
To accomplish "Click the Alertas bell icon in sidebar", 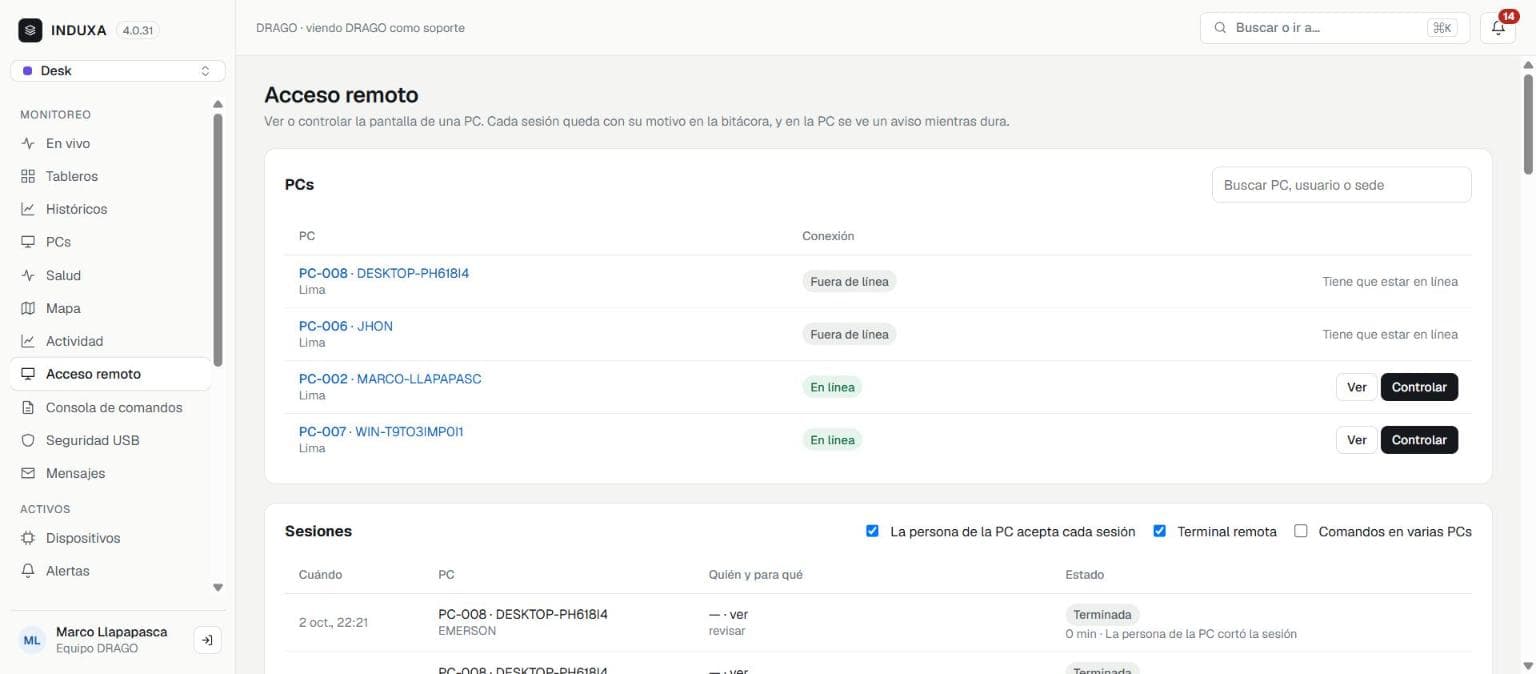I will (28, 571).
